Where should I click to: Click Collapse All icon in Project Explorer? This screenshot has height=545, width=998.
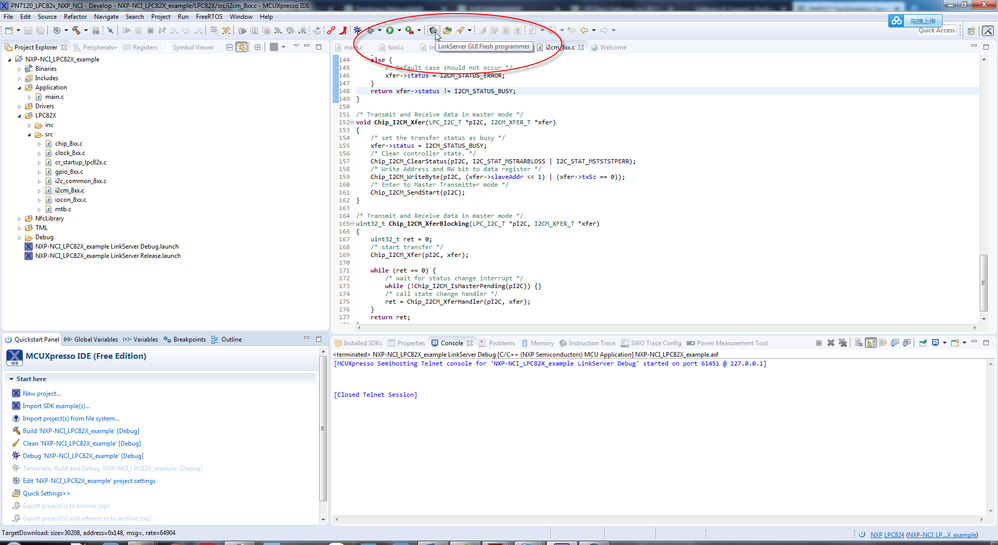[x=229, y=47]
